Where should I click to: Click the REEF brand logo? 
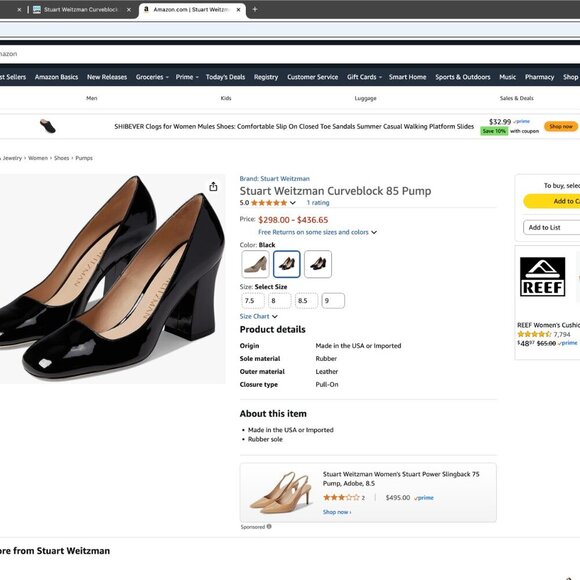(x=542, y=277)
